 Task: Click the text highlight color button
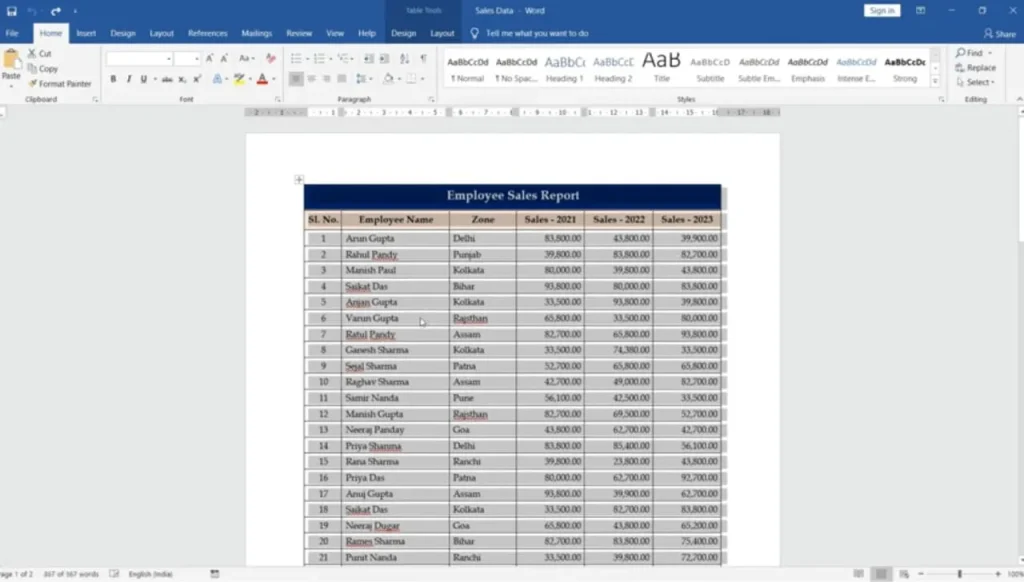click(239, 79)
